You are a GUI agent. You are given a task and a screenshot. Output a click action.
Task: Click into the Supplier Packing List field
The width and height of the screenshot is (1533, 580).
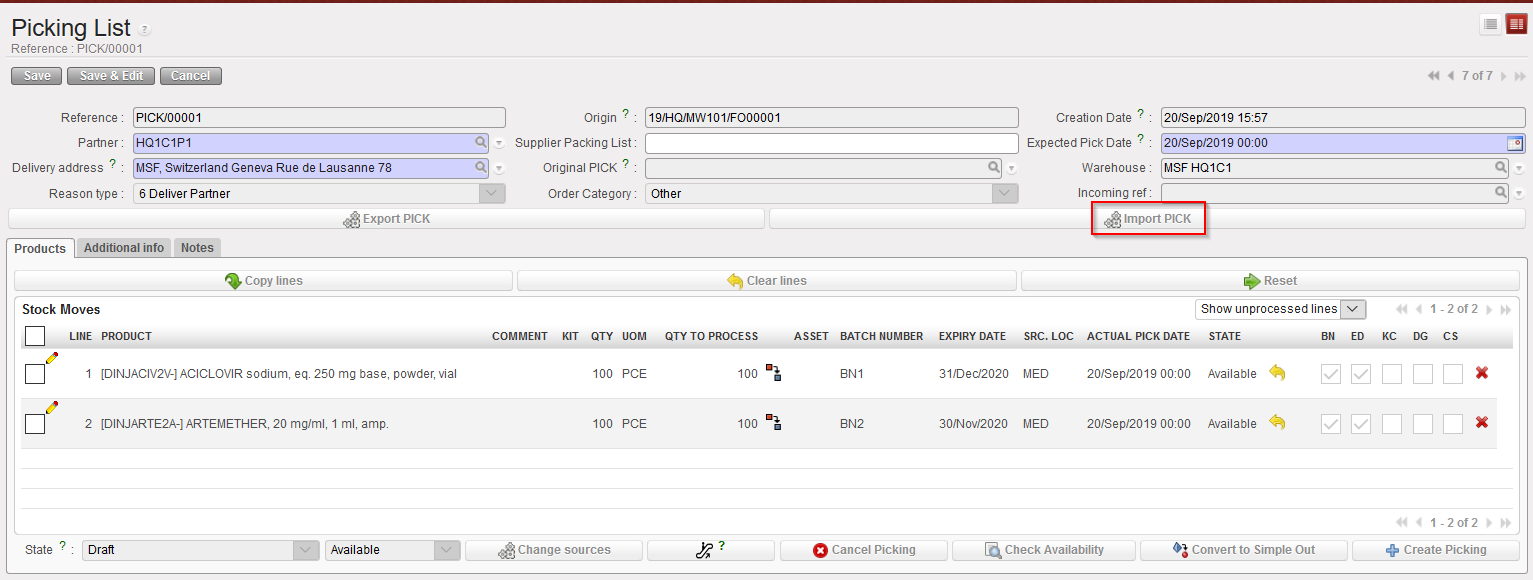coord(831,143)
